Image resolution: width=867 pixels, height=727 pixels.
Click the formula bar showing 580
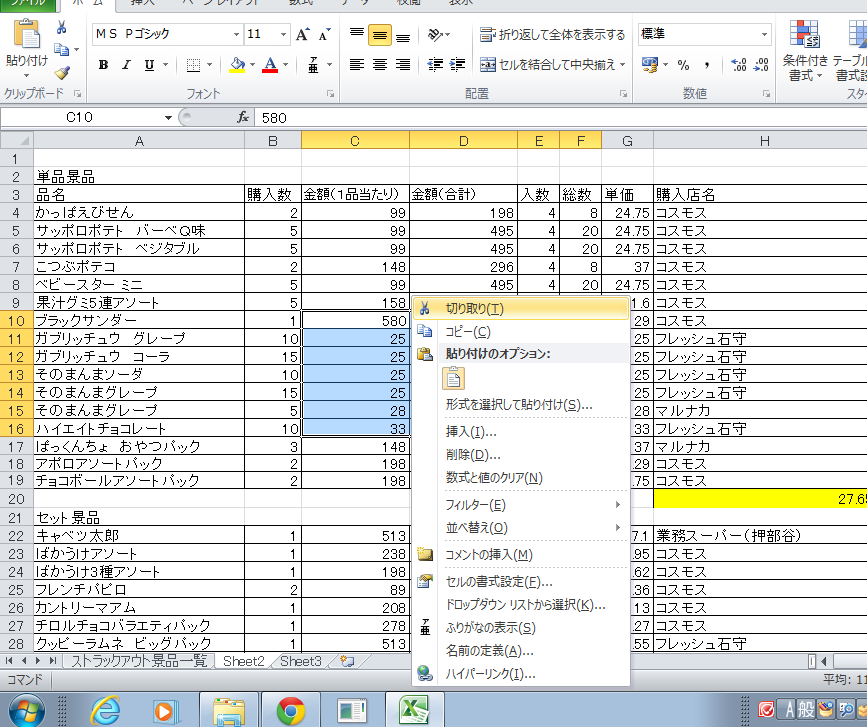[x=561, y=118]
